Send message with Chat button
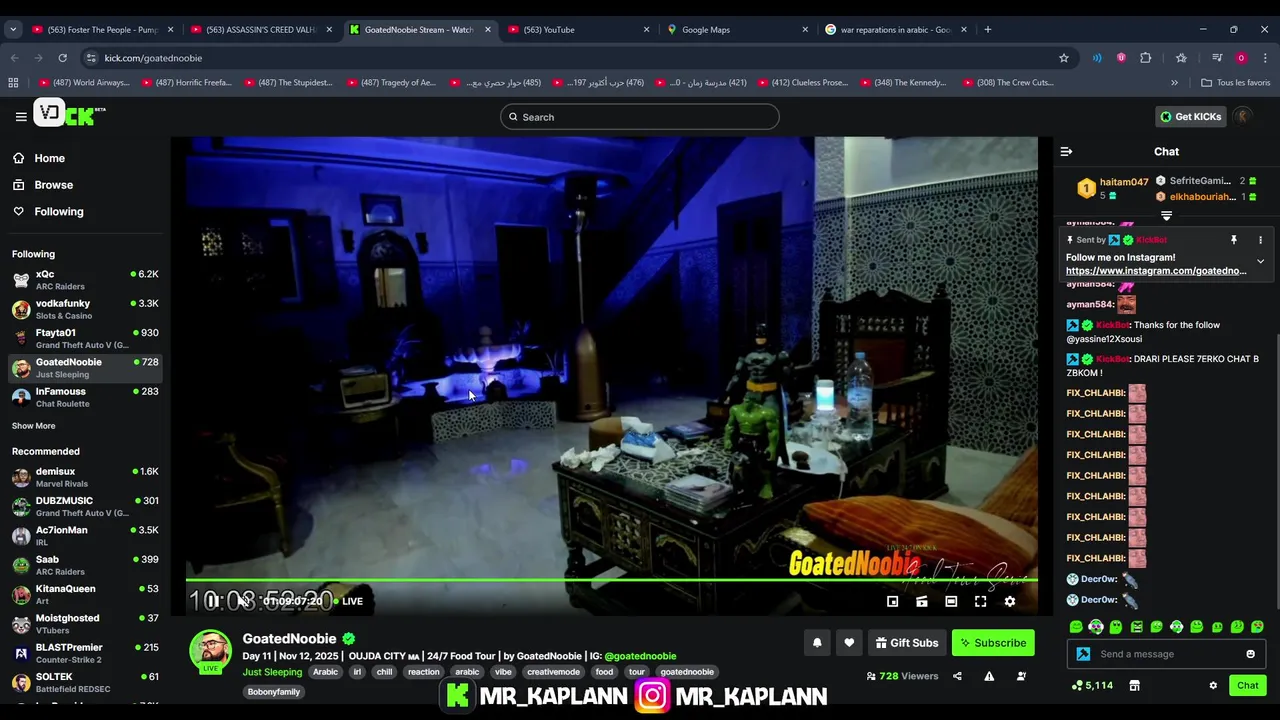The image size is (1280, 720). 1247,685
